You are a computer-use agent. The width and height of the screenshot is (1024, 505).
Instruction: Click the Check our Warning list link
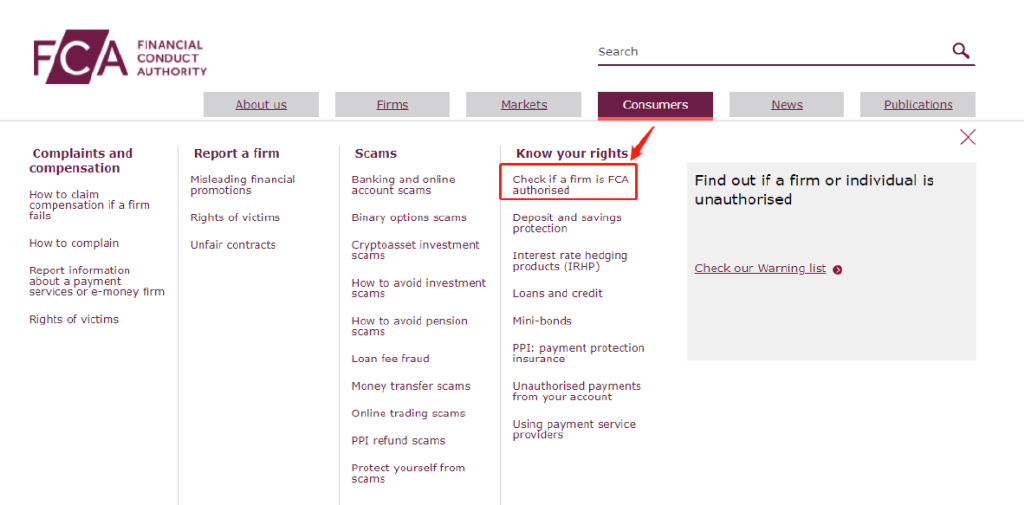point(760,268)
